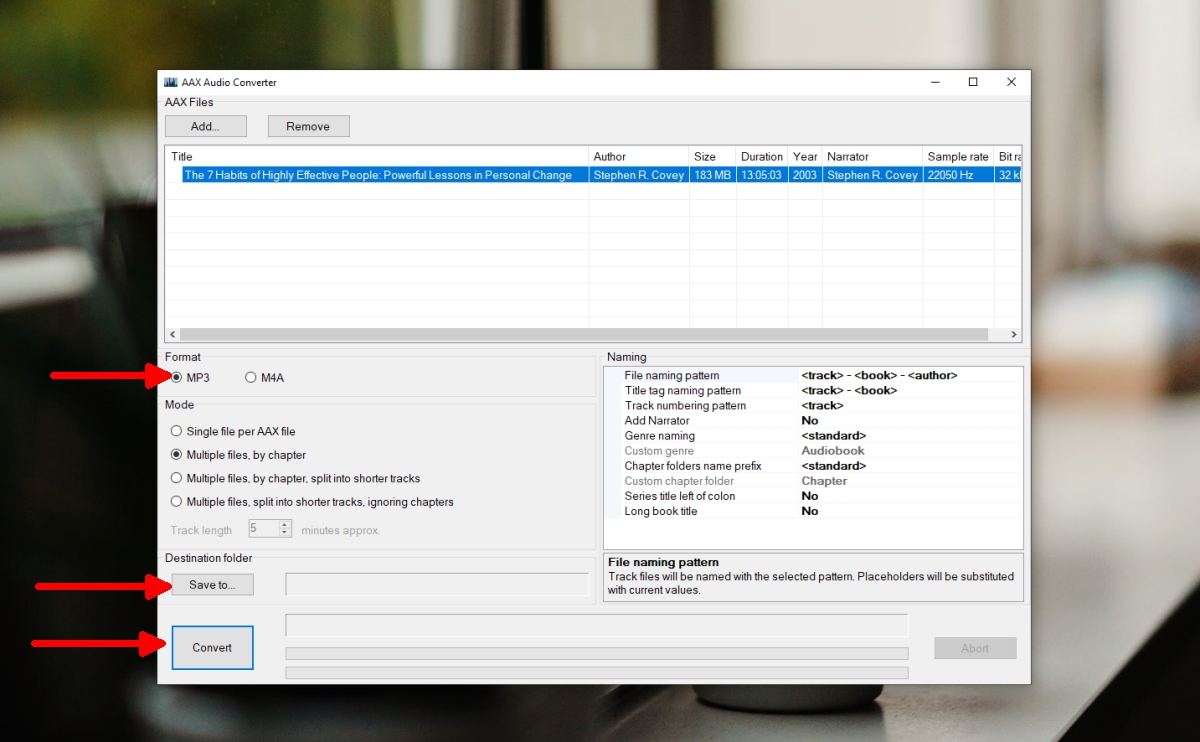This screenshot has width=1200, height=742.
Task: Click the Track length number field
Action: [263, 529]
